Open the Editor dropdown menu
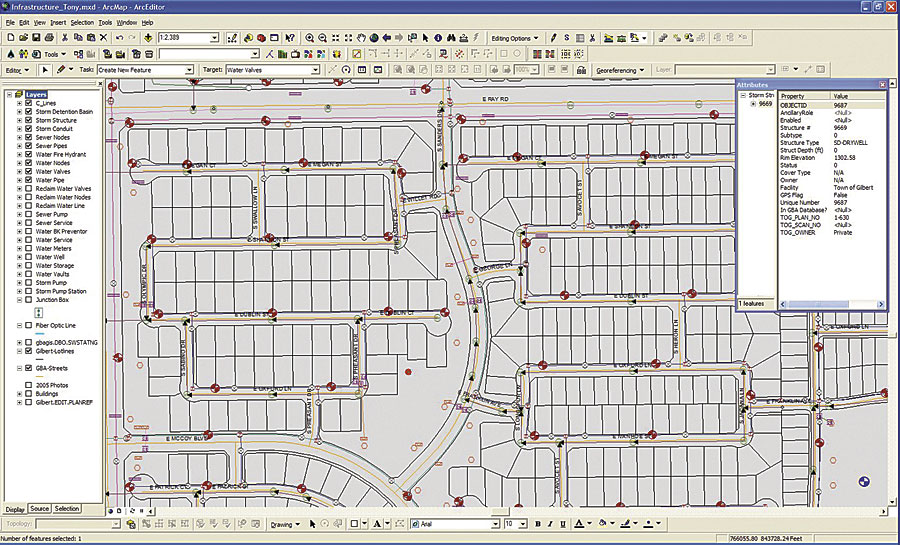The image size is (900, 545). (17, 70)
